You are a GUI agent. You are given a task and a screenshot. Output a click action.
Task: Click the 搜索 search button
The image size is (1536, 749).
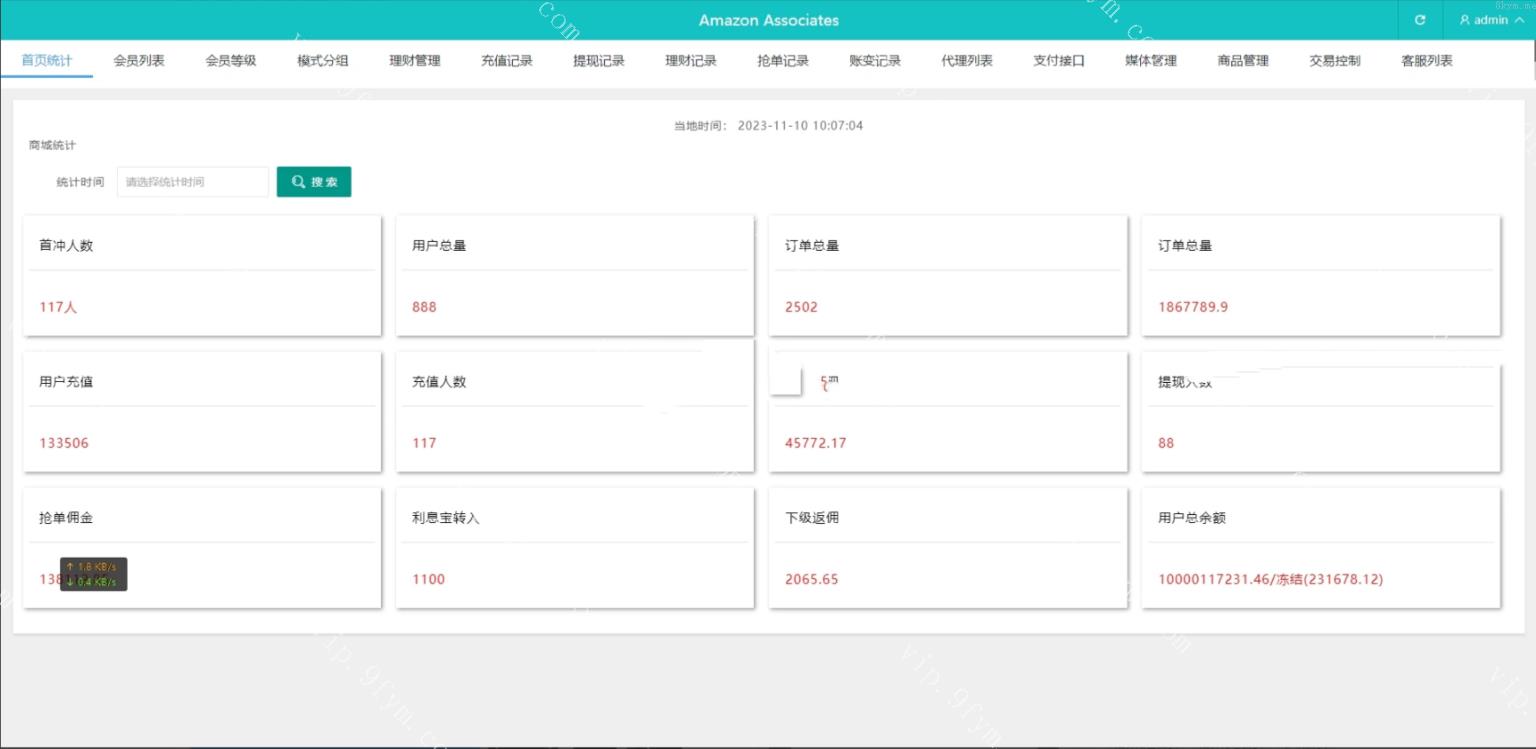point(314,182)
